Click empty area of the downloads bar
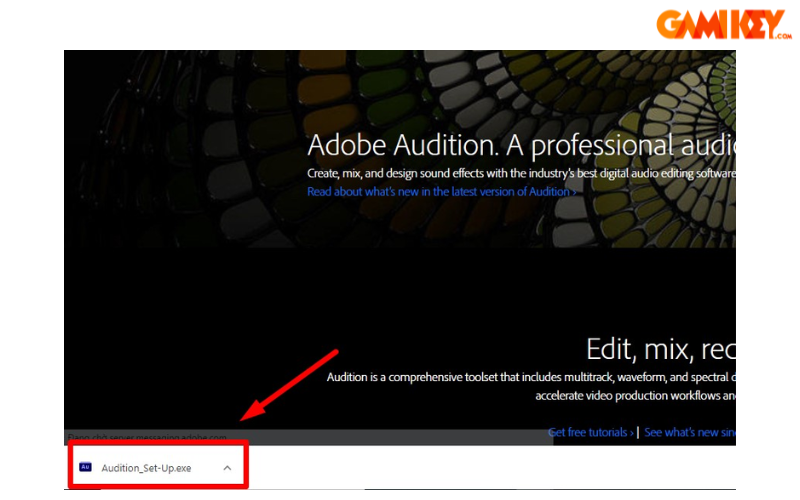 (500, 467)
